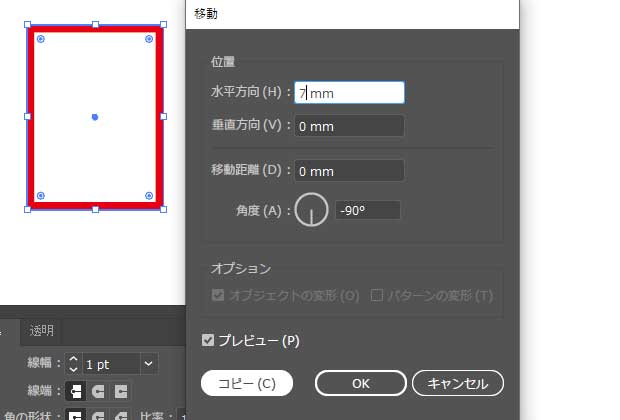620x420 pixels.
Task: Click the 垂直方向 (V) input field
Action: click(x=349, y=126)
